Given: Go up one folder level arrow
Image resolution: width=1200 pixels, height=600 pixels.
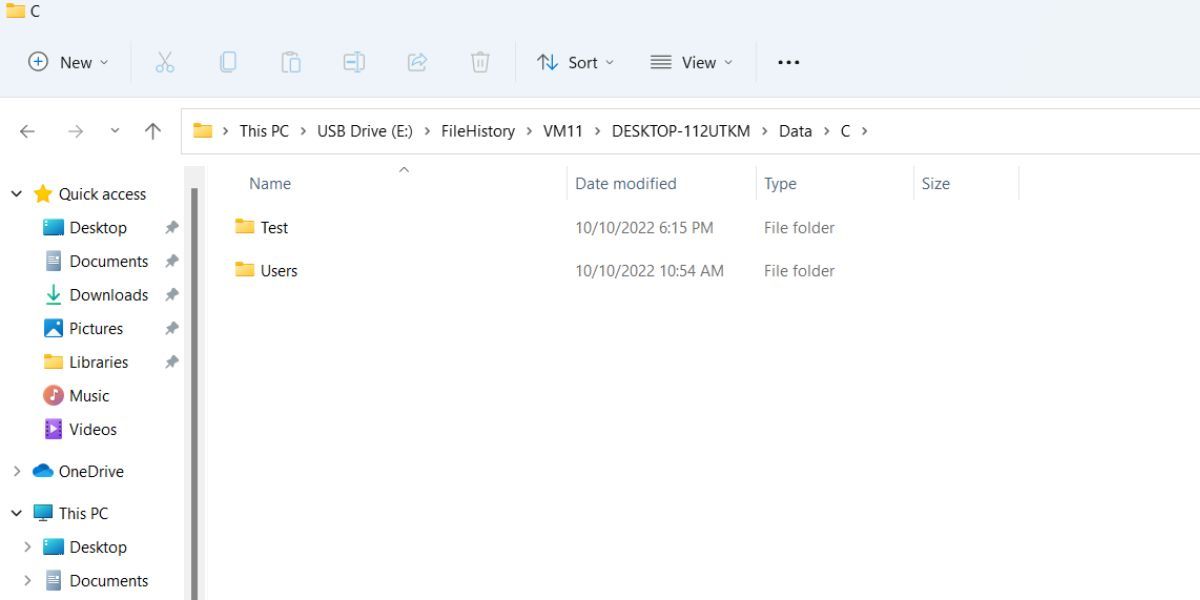Looking at the screenshot, I should [x=153, y=131].
